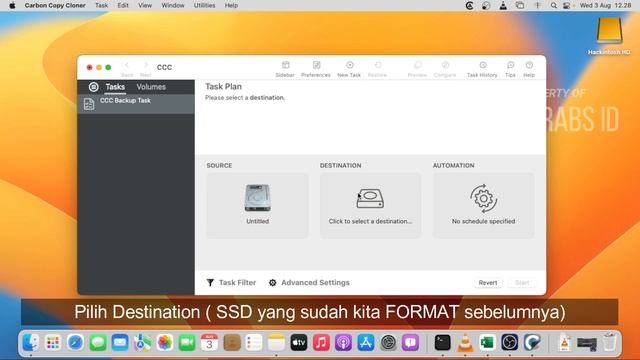Open the Task Filter

coord(231,282)
